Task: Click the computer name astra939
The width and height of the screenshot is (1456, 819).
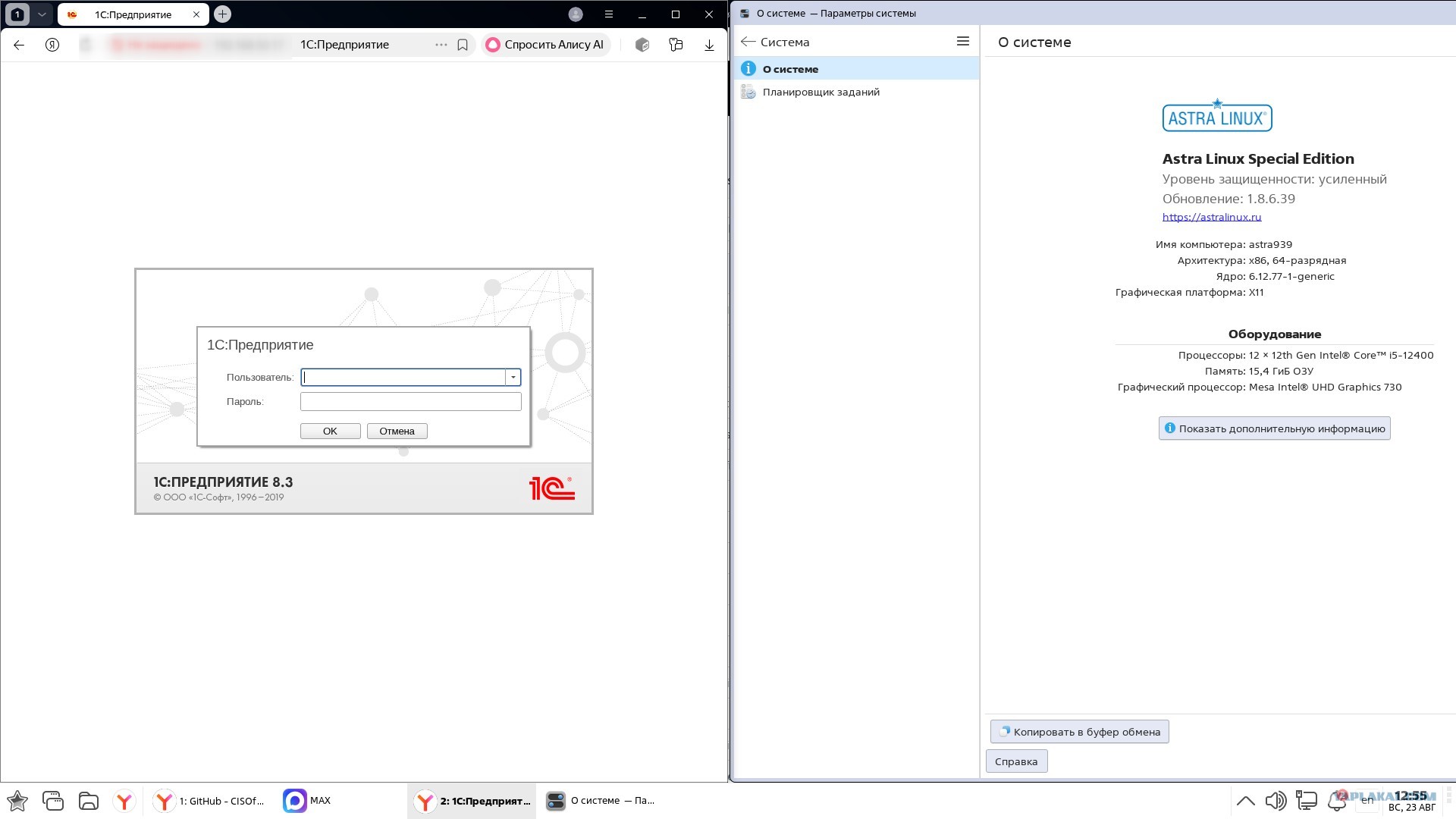Action: [1270, 244]
